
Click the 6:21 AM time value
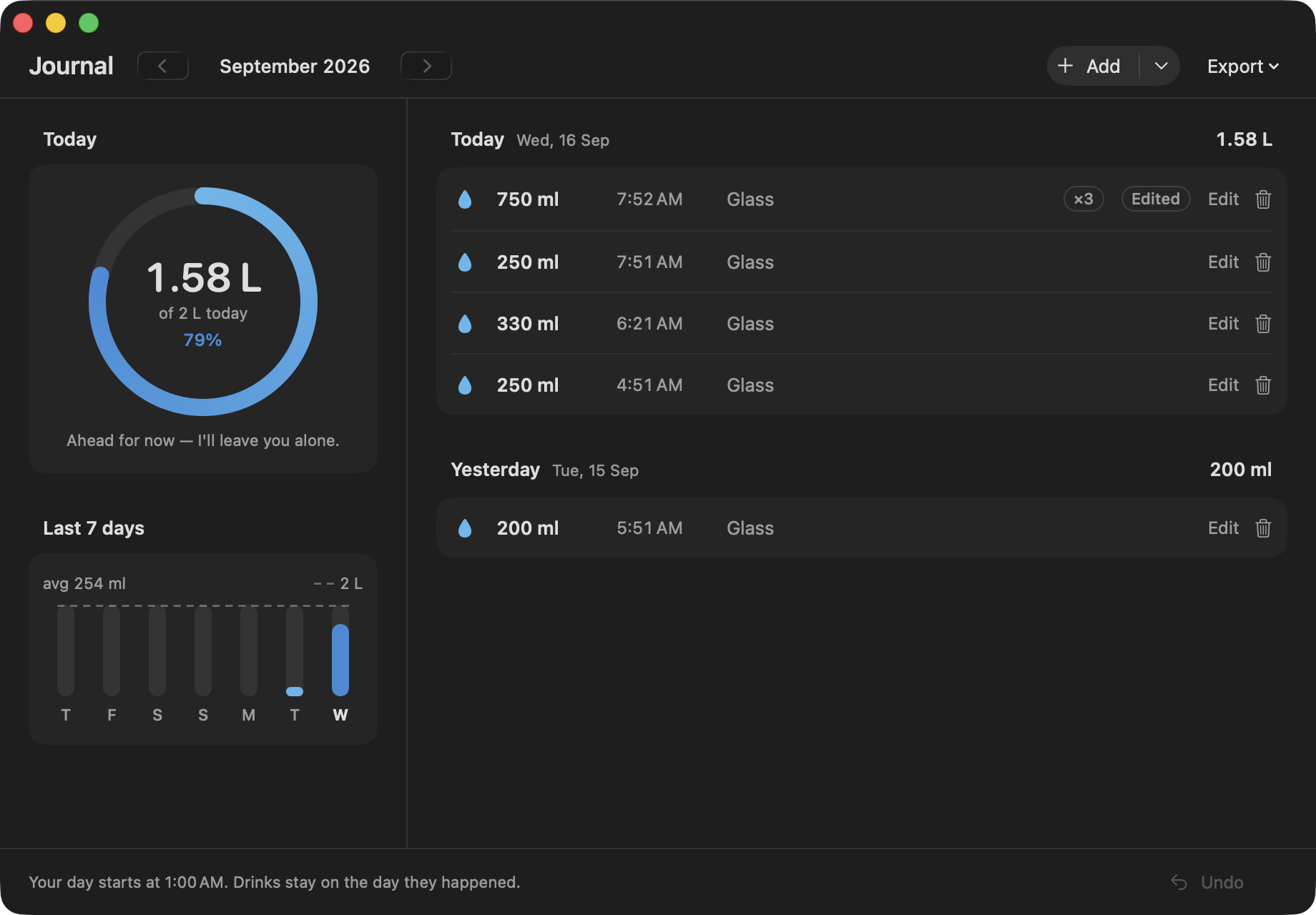point(649,324)
